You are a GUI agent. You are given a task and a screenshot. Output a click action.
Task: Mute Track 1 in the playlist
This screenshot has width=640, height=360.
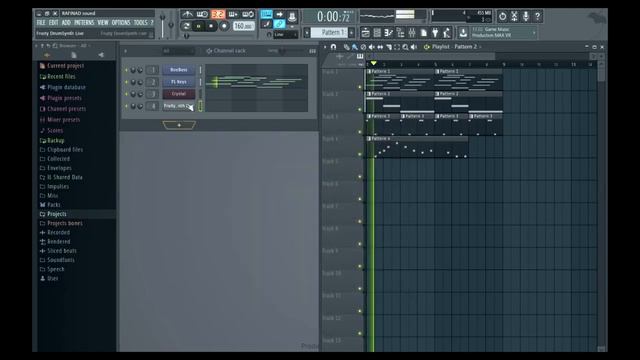[360, 87]
